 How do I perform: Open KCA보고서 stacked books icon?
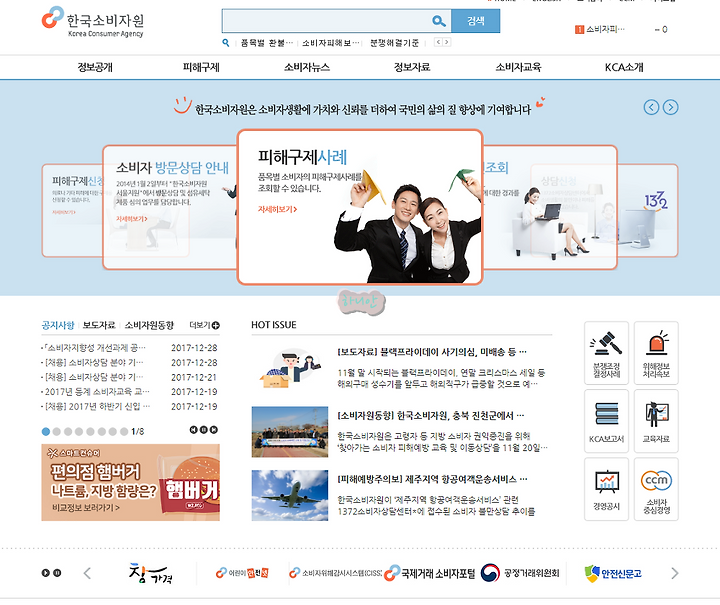point(606,421)
